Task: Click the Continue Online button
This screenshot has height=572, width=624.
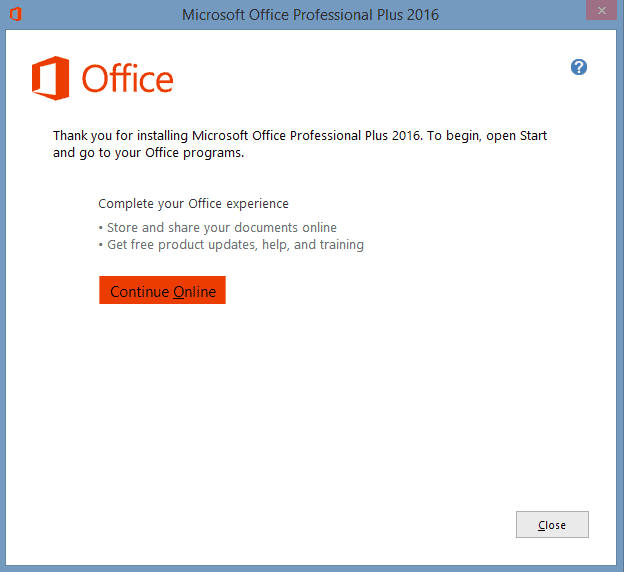Action: (162, 290)
